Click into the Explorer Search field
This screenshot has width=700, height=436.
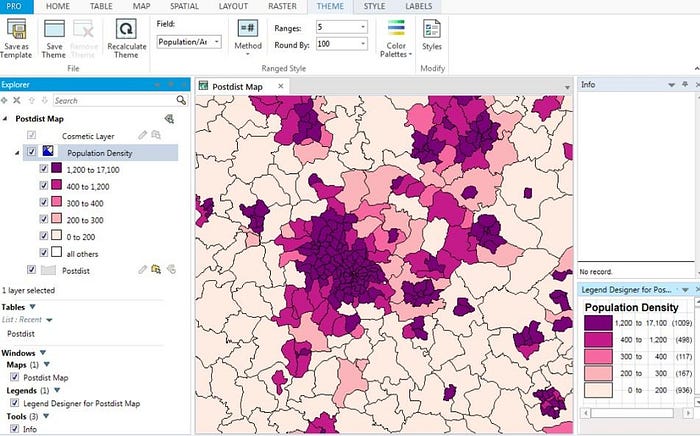coord(114,100)
